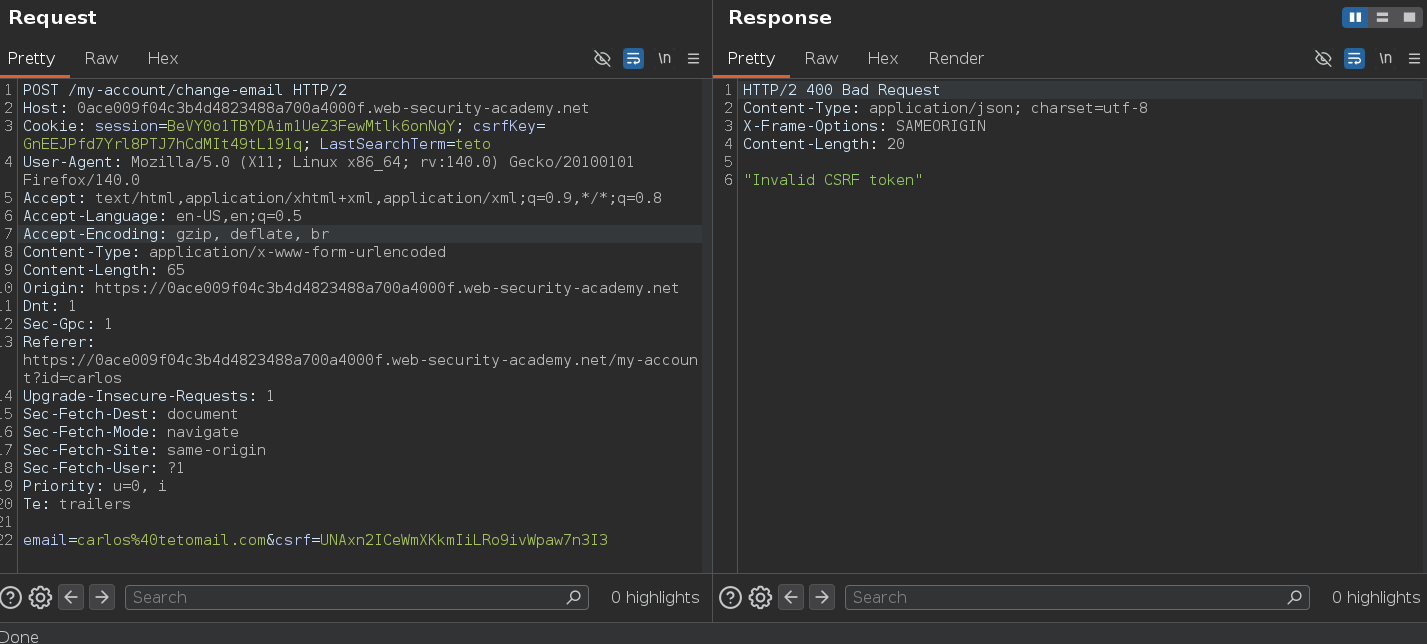1427x644 pixels.
Task: Open Request pane hamburger options menu
Action: [x=693, y=59]
